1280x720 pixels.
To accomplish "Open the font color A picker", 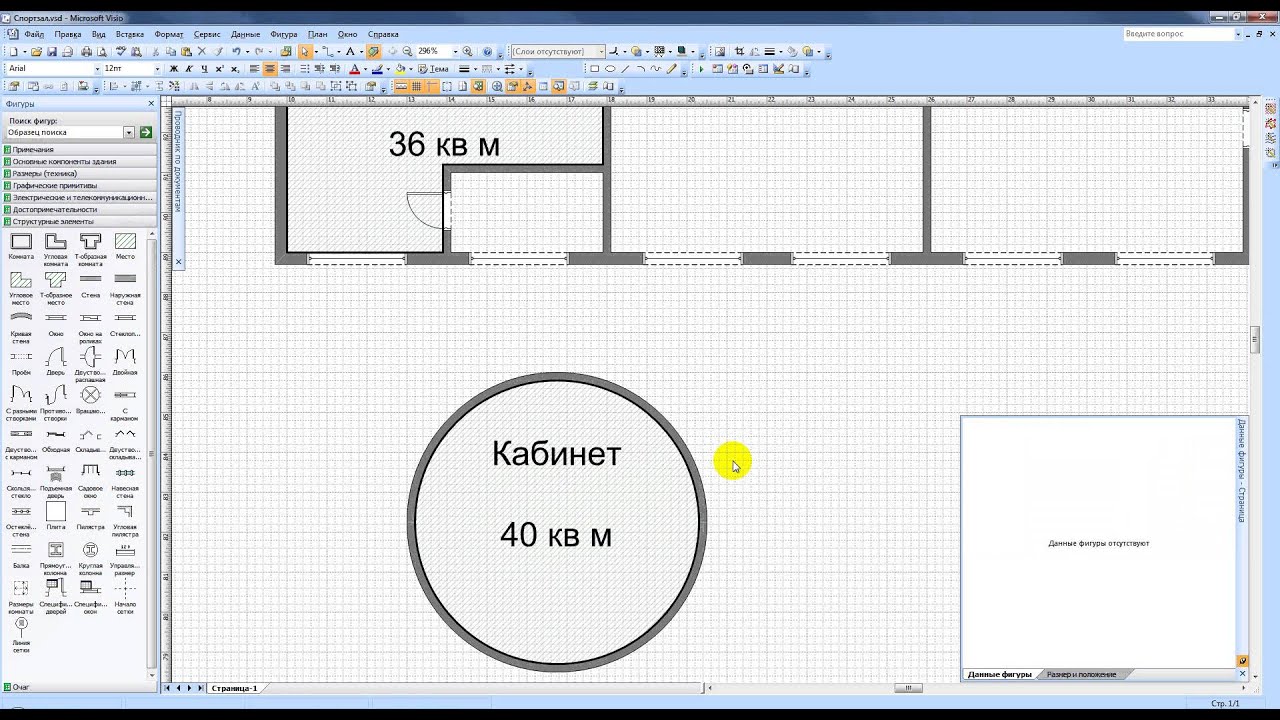I will coord(354,69).
